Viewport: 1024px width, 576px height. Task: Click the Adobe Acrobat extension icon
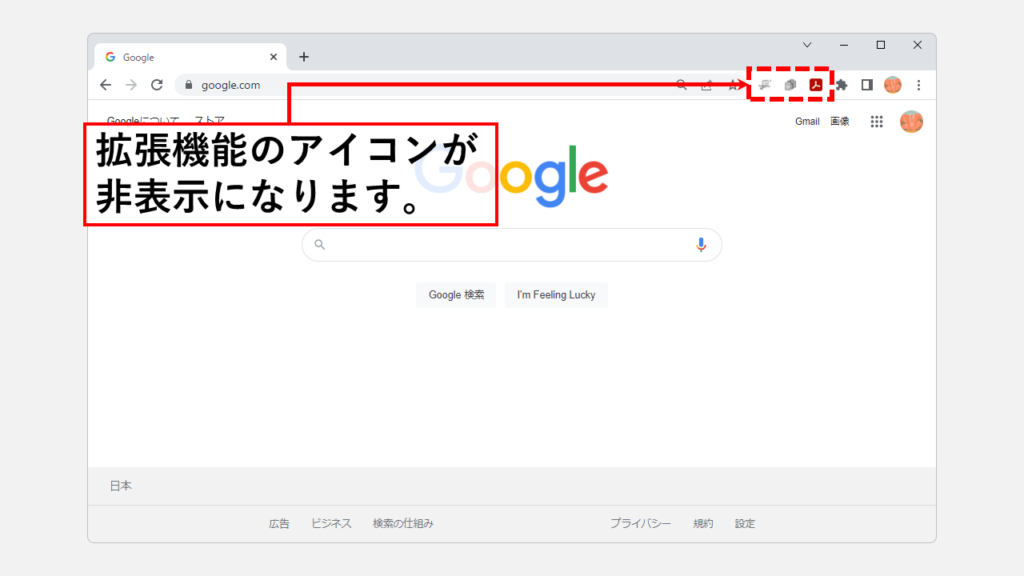(x=816, y=85)
